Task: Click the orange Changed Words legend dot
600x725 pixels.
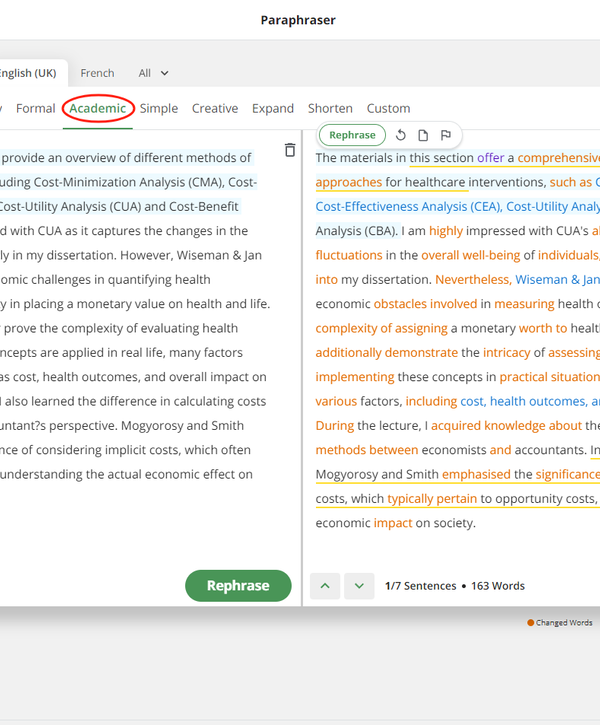Action: click(x=530, y=623)
